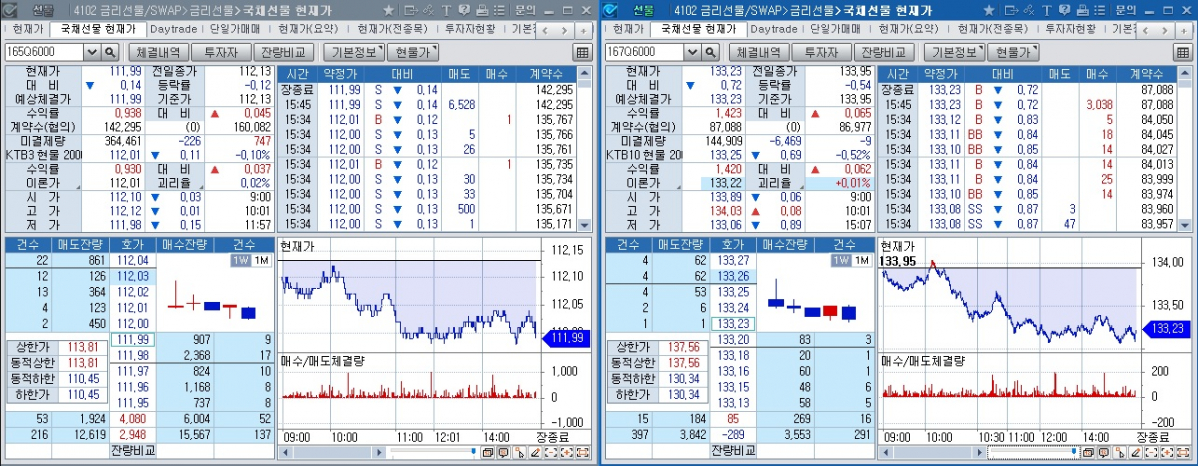Open 현물가 dropdown button in left window
The width and height of the screenshot is (1198, 466).
pos(413,52)
